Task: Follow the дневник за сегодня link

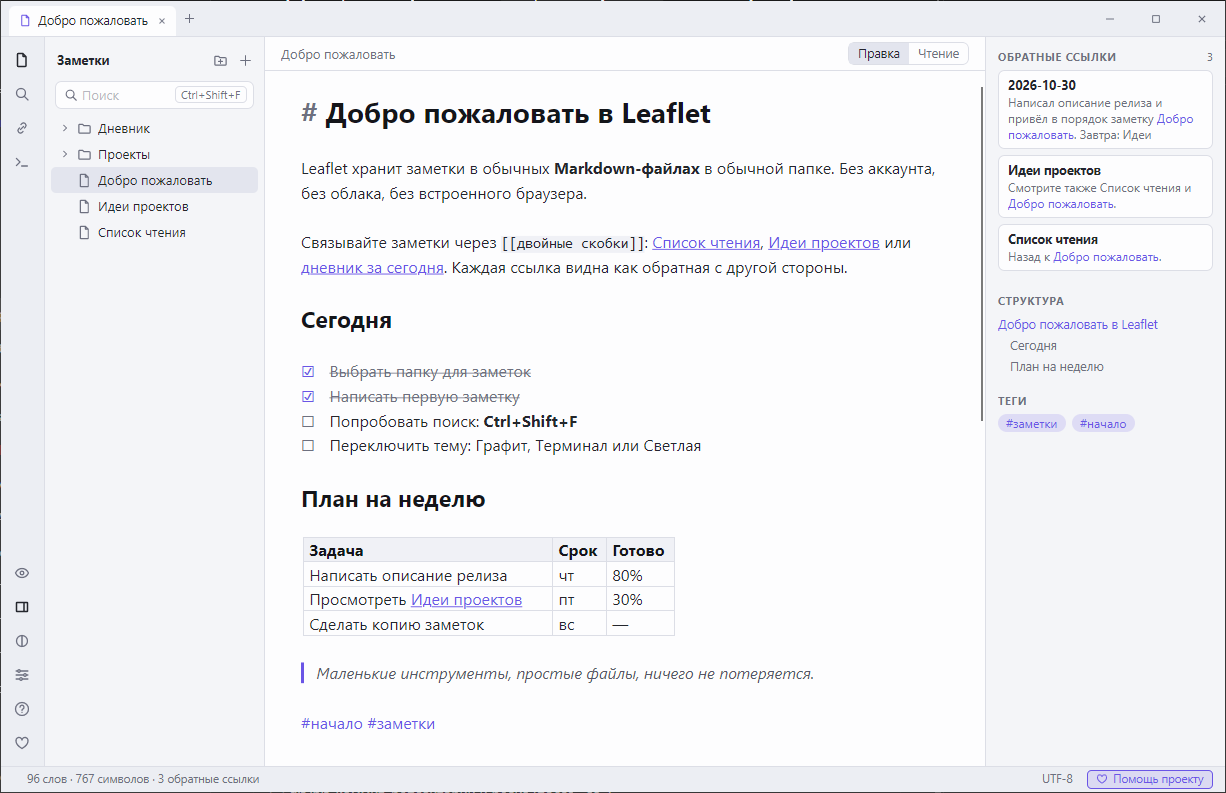Action: click(x=372, y=267)
